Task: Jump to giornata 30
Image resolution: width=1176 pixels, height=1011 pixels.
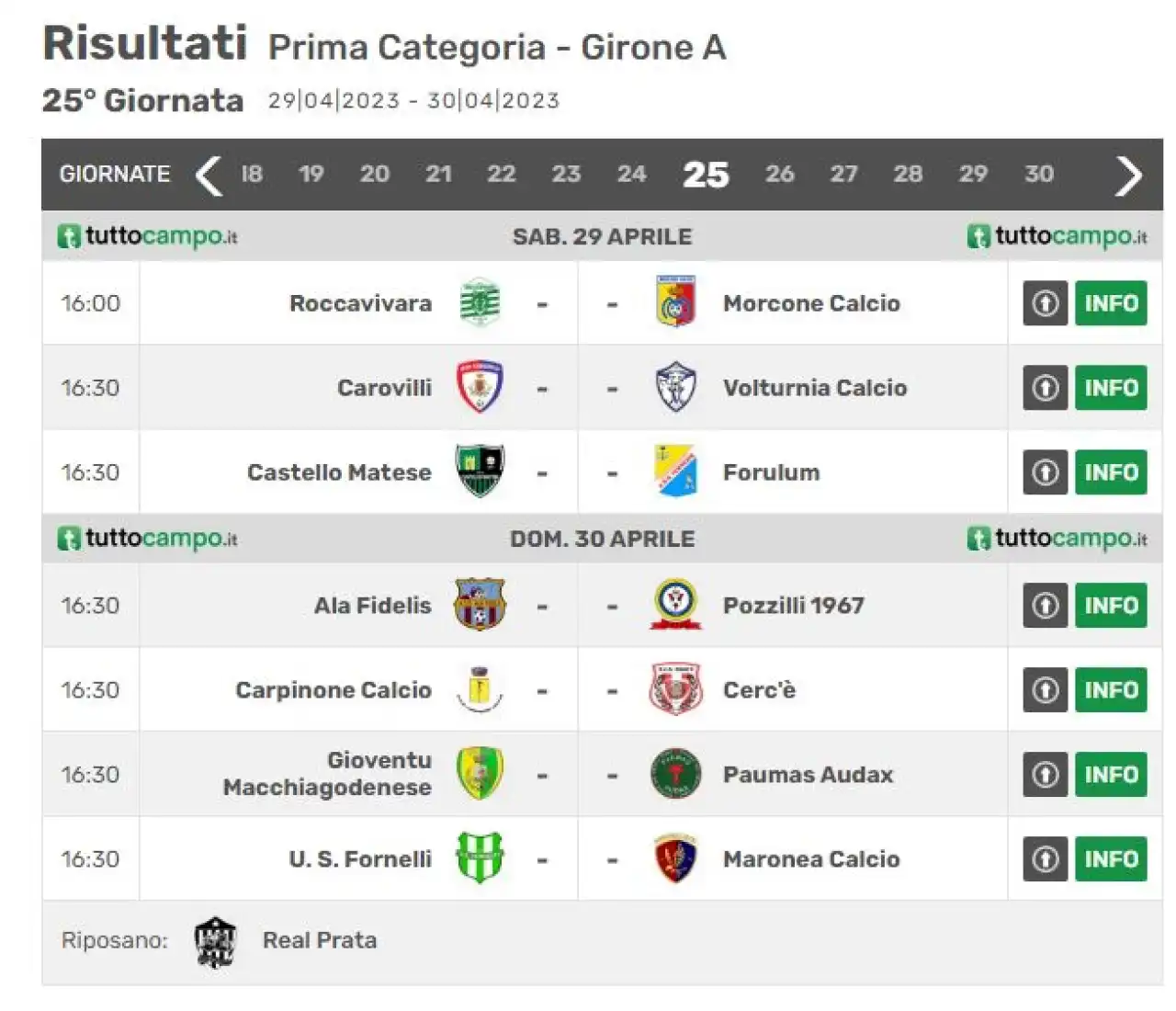Action: click(x=1039, y=174)
